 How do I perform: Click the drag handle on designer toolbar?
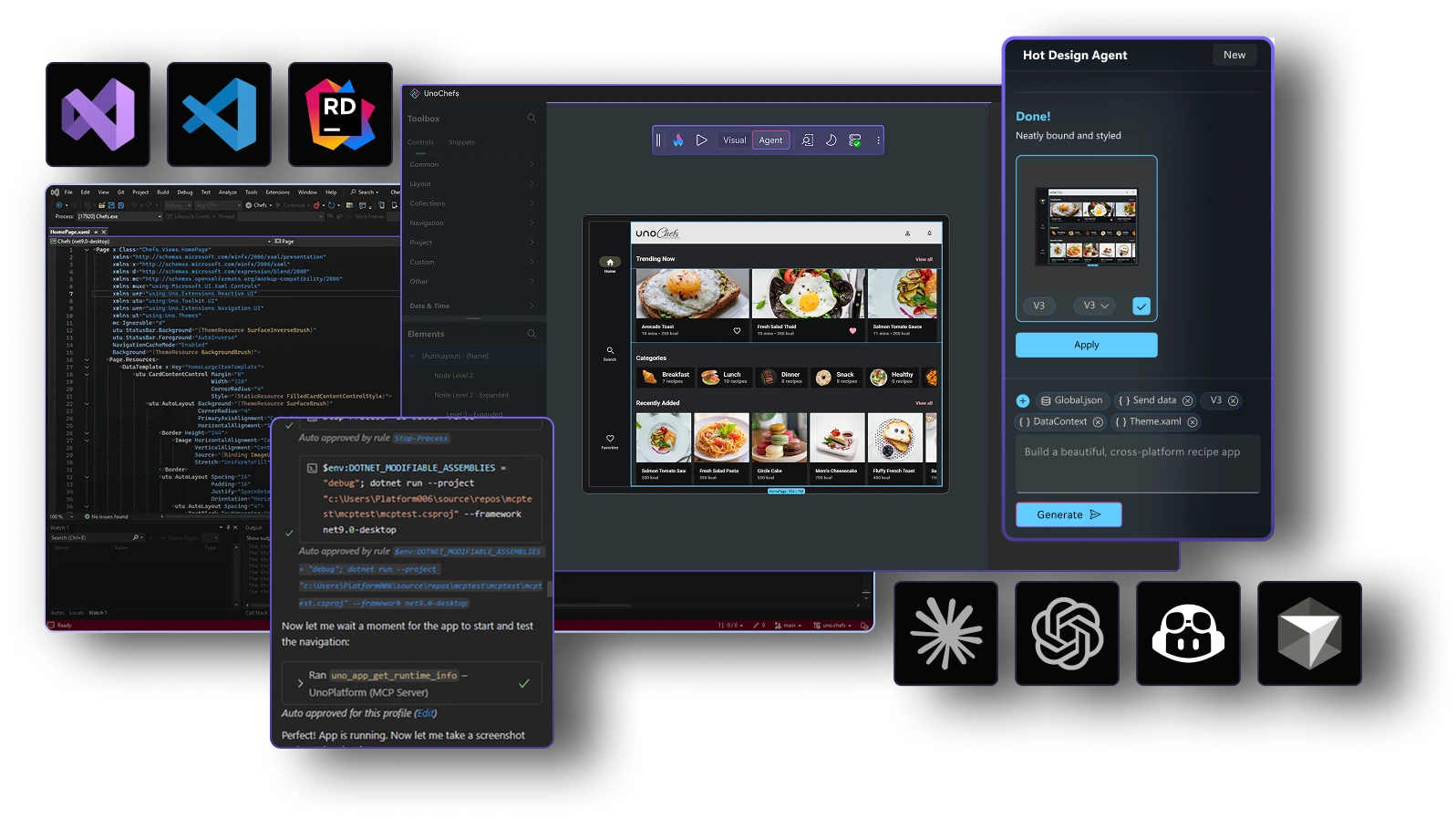tap(658, 140)
